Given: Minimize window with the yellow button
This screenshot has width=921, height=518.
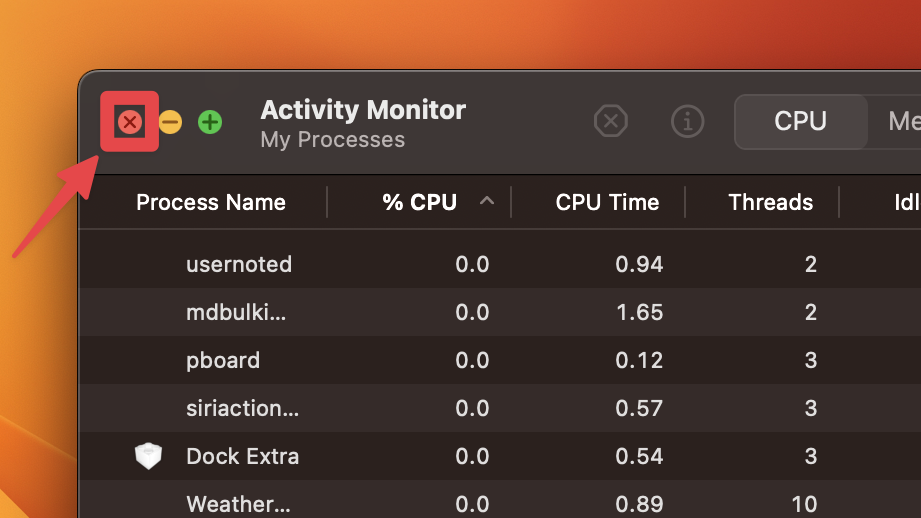Looking at the screenshot, I should [x=170, y=122].
